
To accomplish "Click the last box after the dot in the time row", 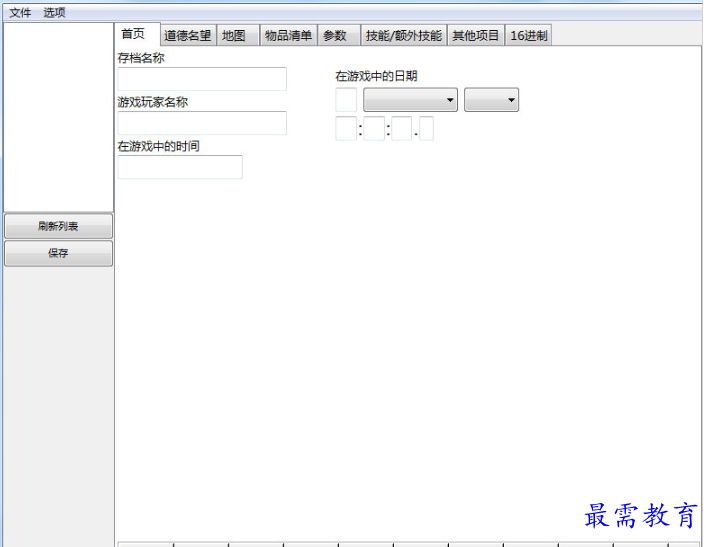I will 426,128.
